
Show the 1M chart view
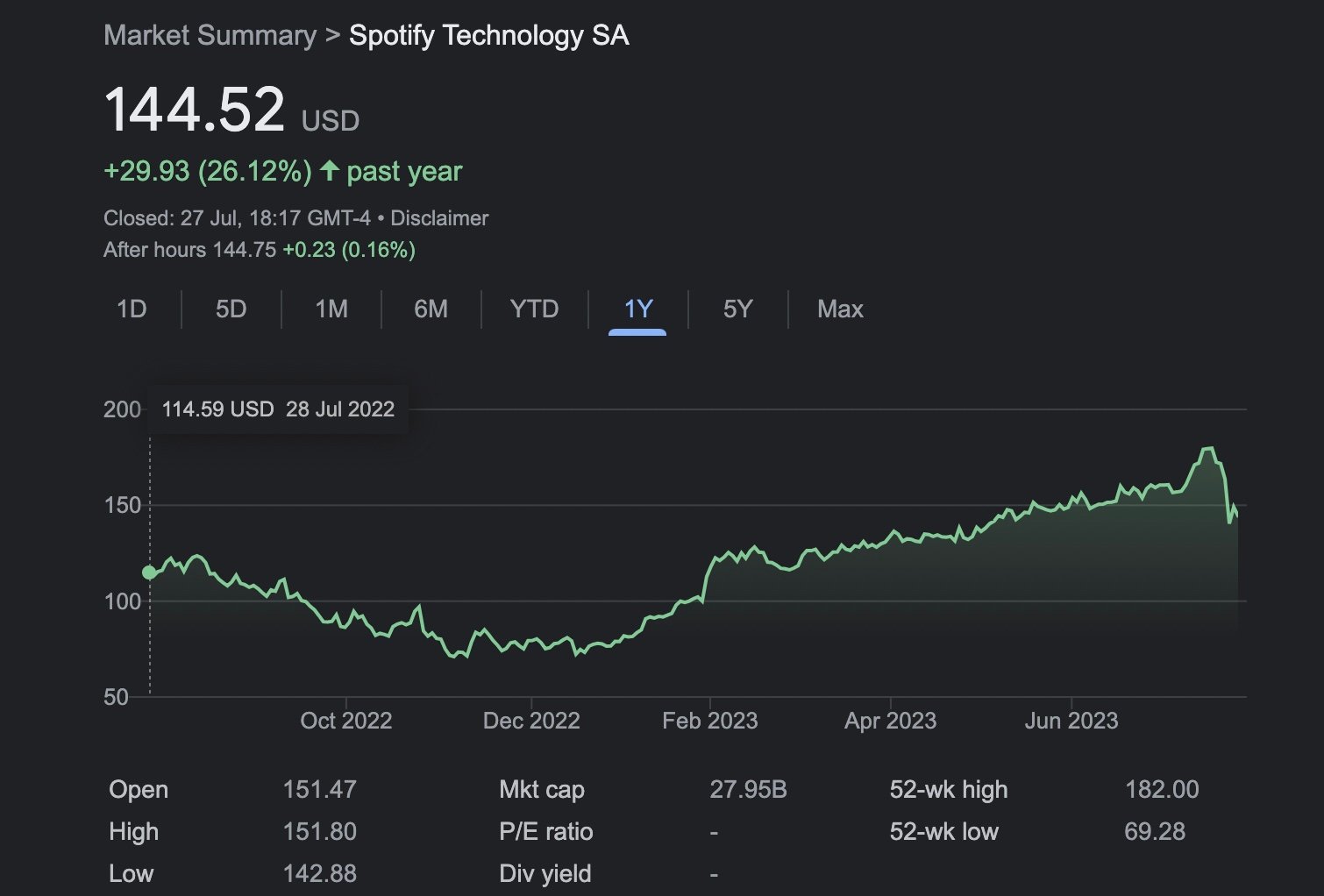331,309
